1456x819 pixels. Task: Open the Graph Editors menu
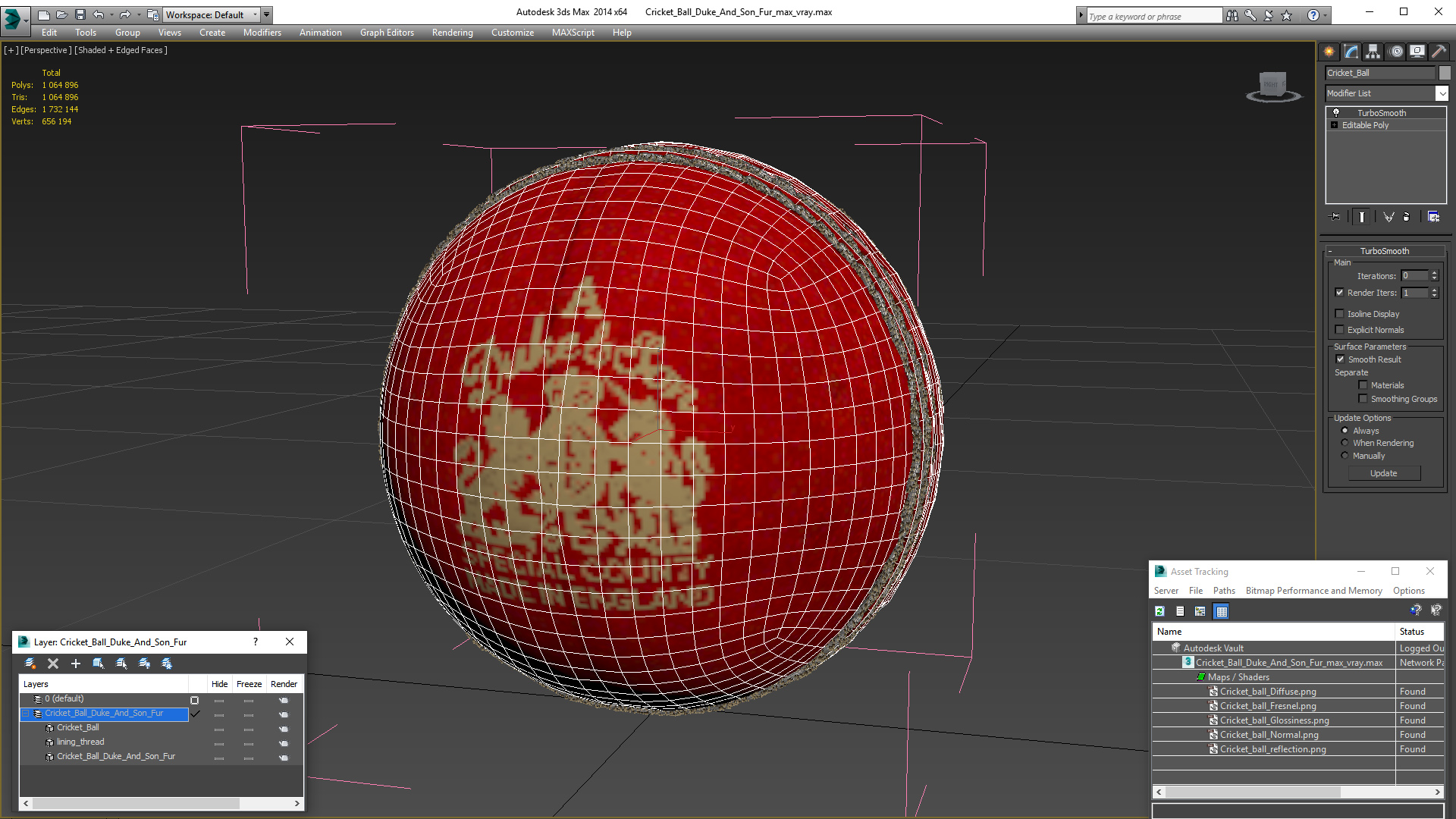(387, 33)
